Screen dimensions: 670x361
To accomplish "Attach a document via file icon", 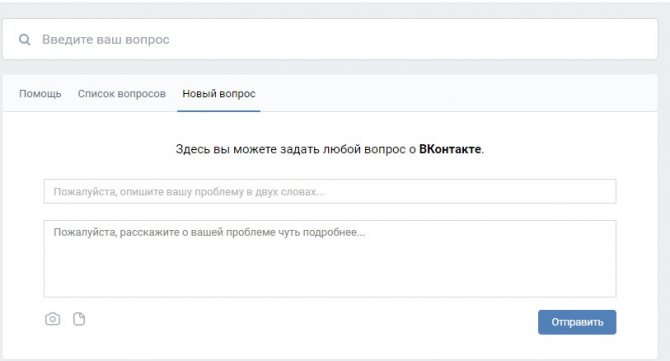I will pyautogui.click(x=79, y=319).
